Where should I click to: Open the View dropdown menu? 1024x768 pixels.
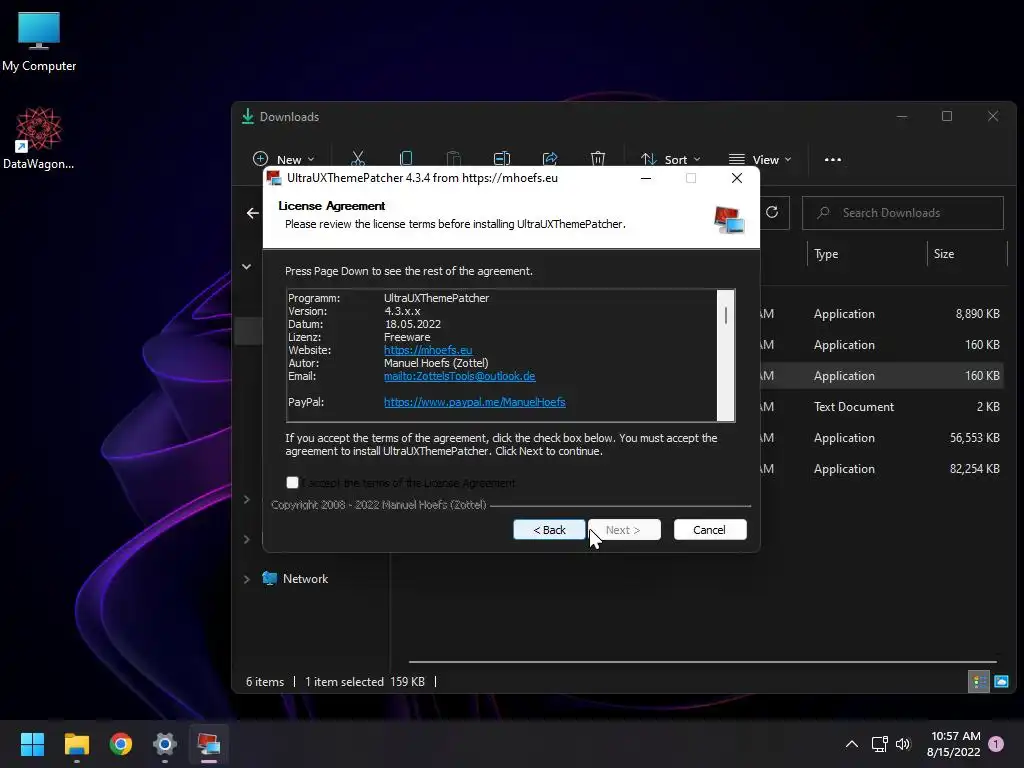tap(760, 159)
